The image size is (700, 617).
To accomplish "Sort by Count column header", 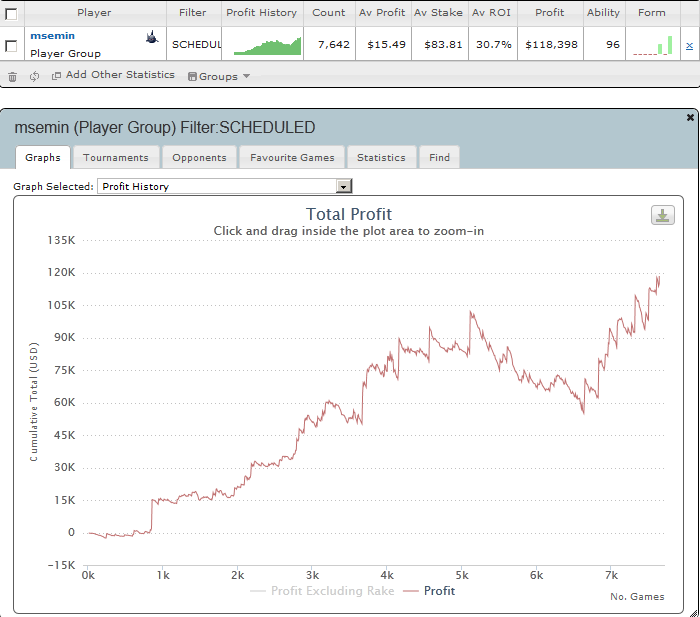I will (329, 13).
